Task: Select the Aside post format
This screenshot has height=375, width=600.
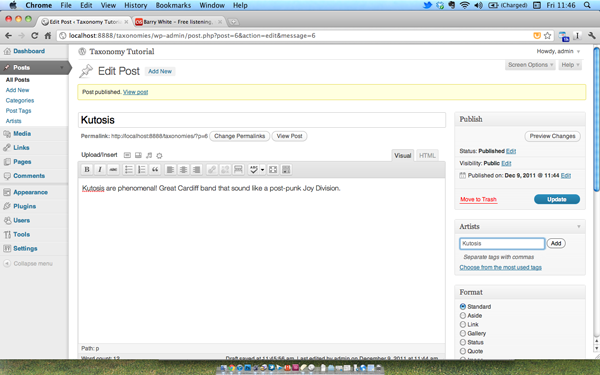Action: pos(463,315)
